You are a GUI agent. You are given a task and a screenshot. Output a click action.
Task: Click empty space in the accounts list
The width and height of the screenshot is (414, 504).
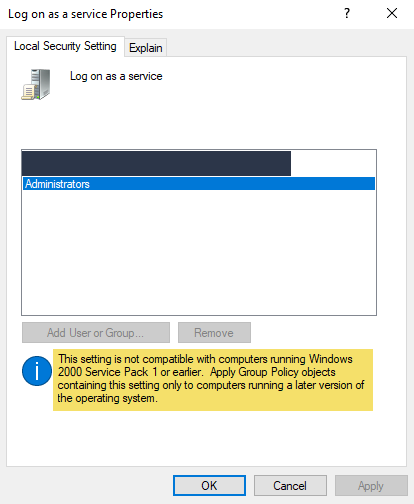[x=199, y=252]
